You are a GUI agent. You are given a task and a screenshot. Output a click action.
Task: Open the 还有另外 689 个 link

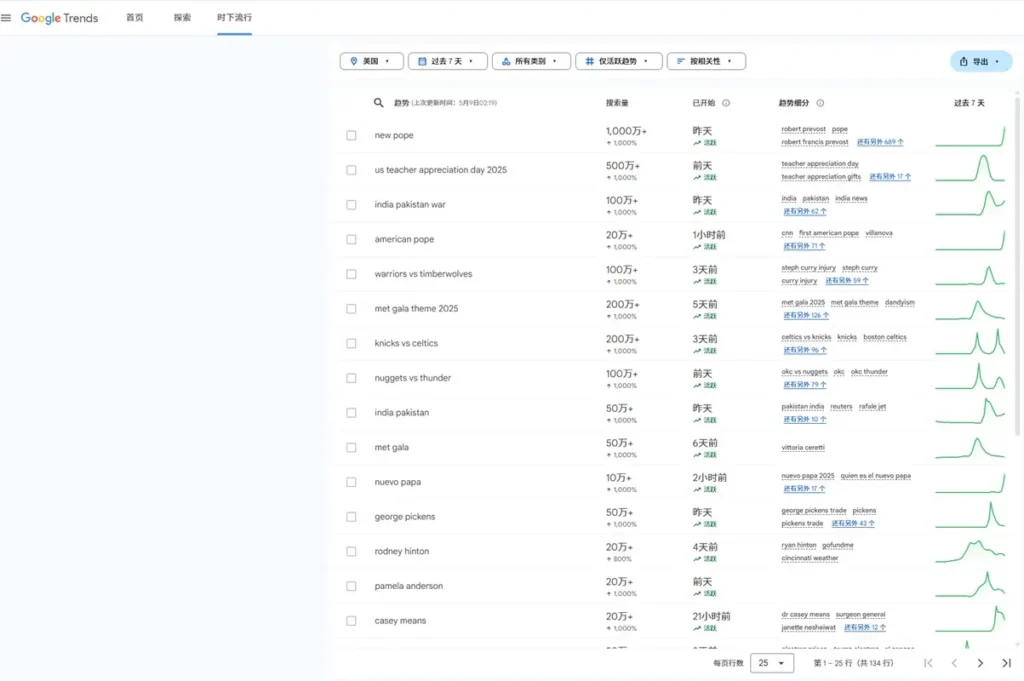[880, 142]
